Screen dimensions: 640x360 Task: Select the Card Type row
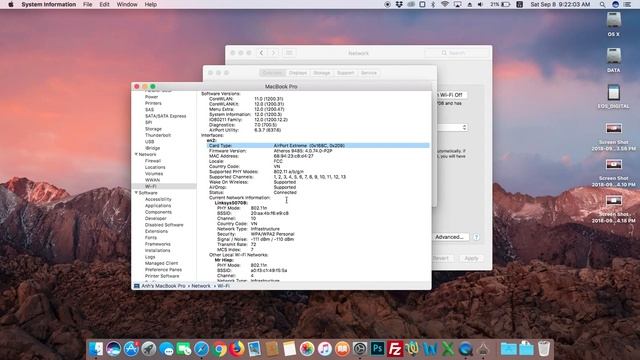coord(318,145)
